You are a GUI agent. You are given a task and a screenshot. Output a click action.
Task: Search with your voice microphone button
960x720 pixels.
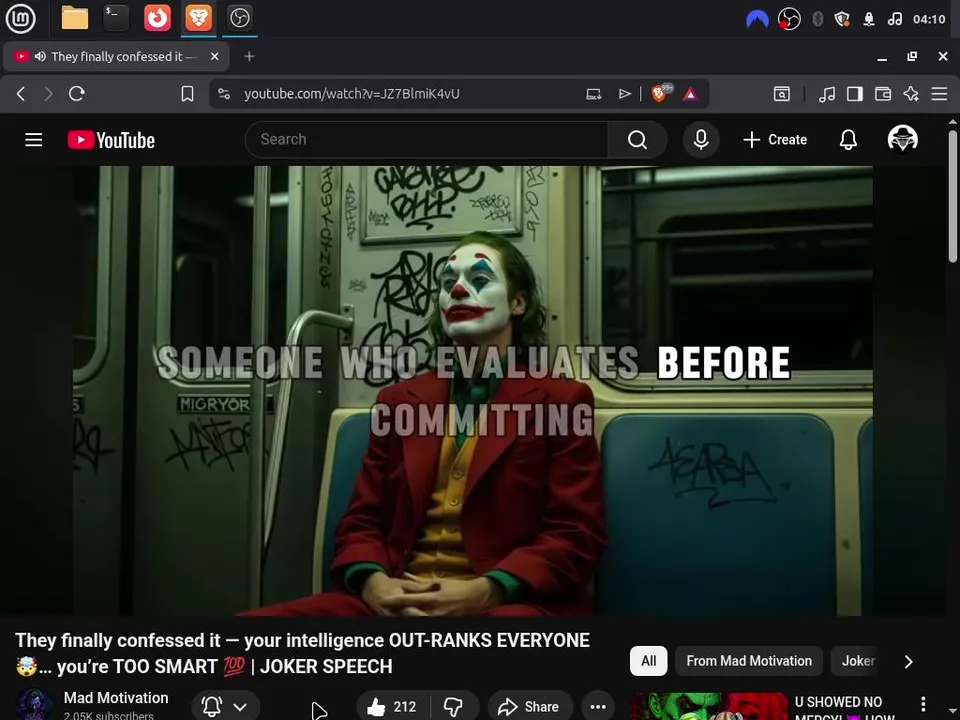[701, 140]
